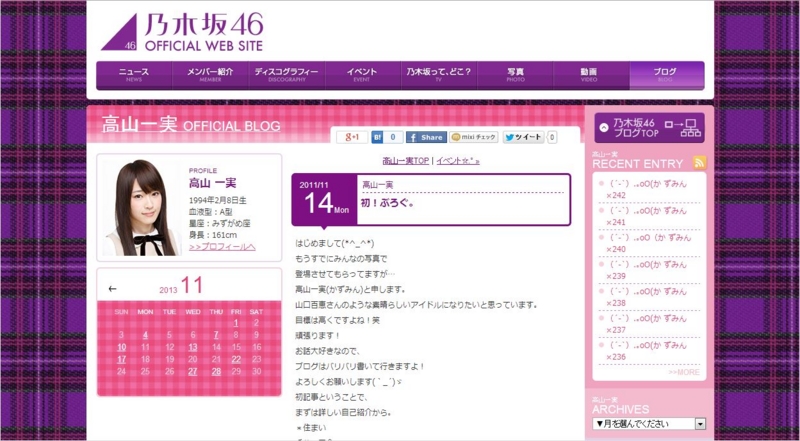Open the 月を選んでください archives dropdown
The width and height of the screenshot is (800, 441).
(x=649, y=424)
